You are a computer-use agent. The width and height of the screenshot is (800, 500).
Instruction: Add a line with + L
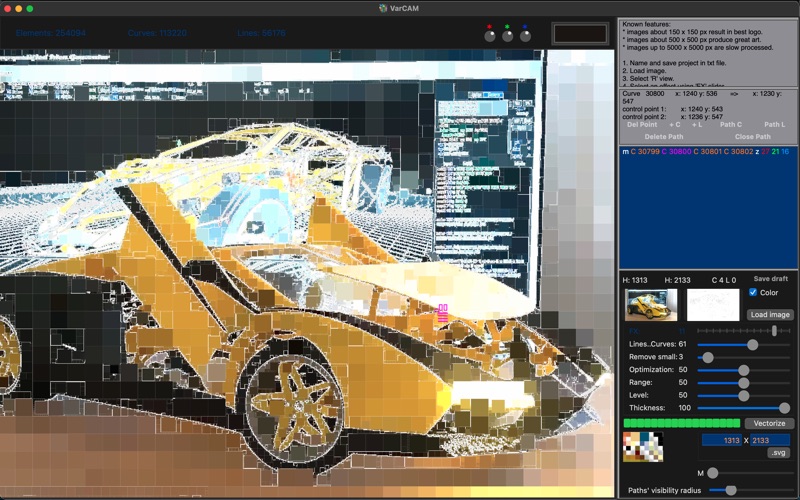point(697,124)
